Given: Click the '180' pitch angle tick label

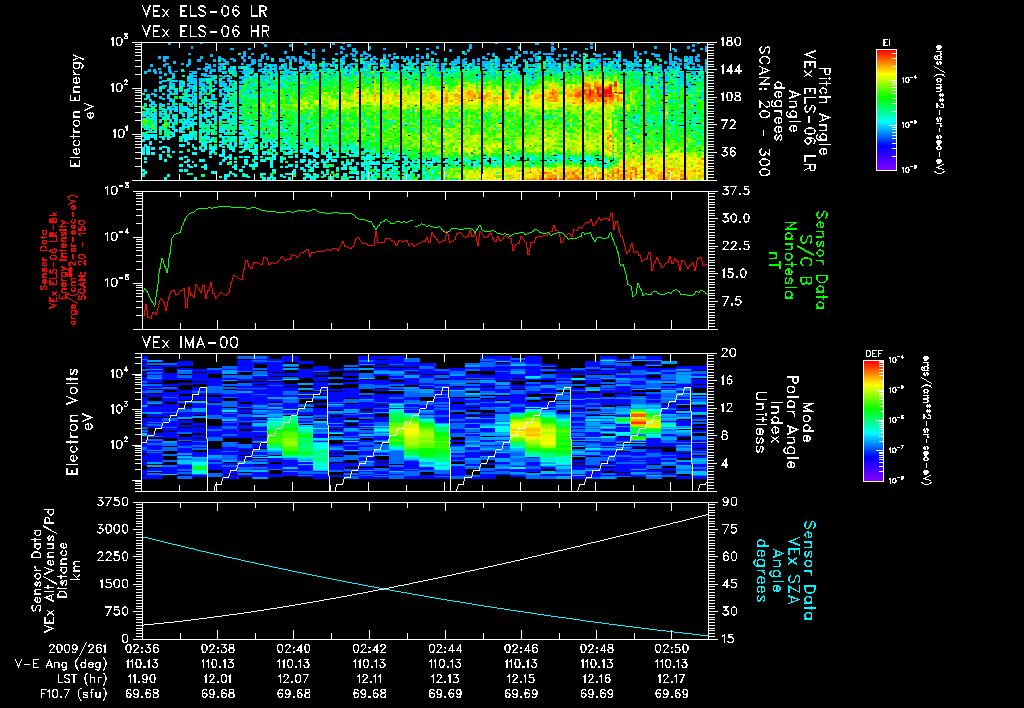Looking at the screenshot, I should pos(731,42).
